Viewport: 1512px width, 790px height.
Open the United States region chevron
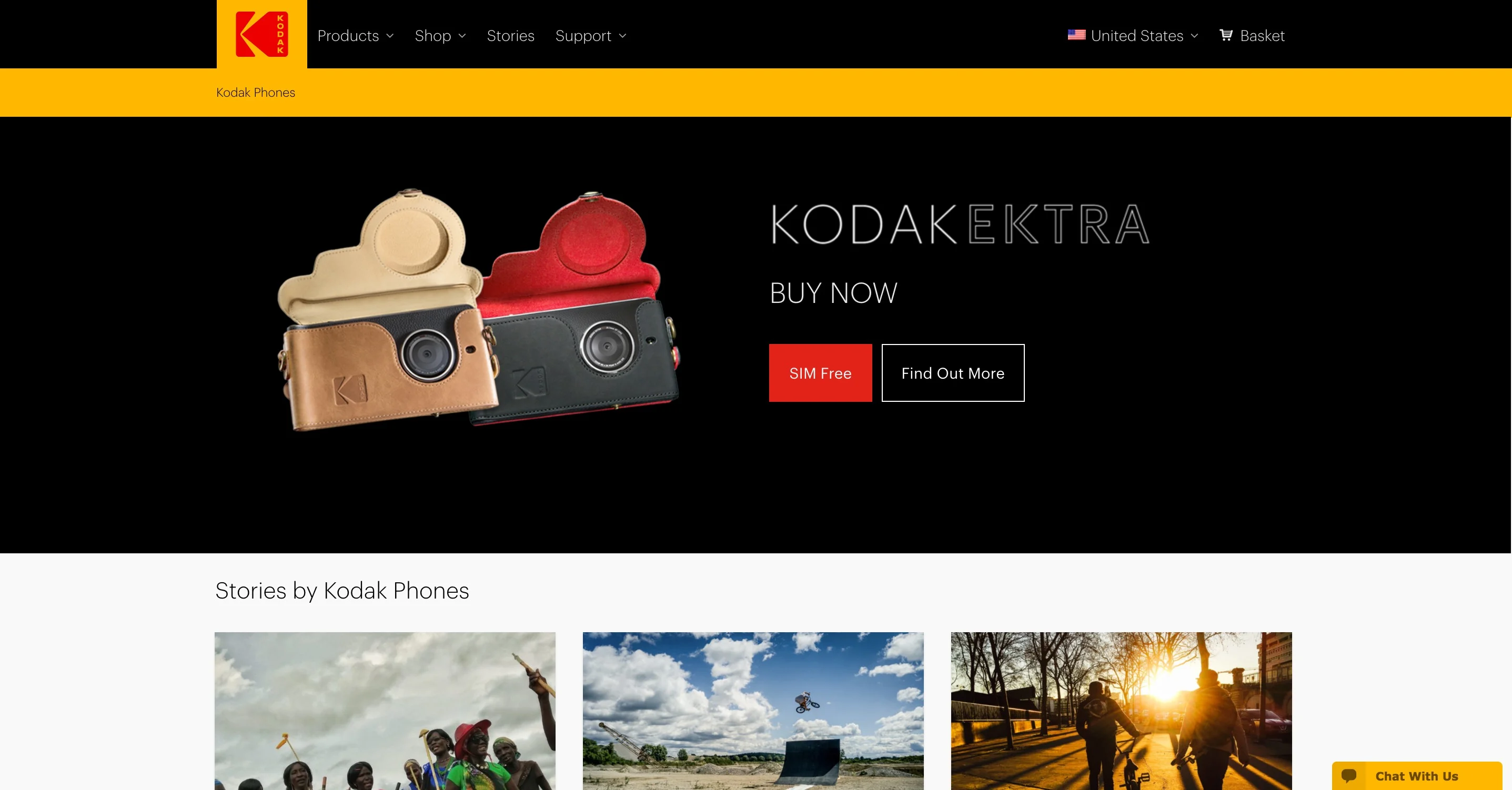pyautogui.click(x=1194, y=36)
